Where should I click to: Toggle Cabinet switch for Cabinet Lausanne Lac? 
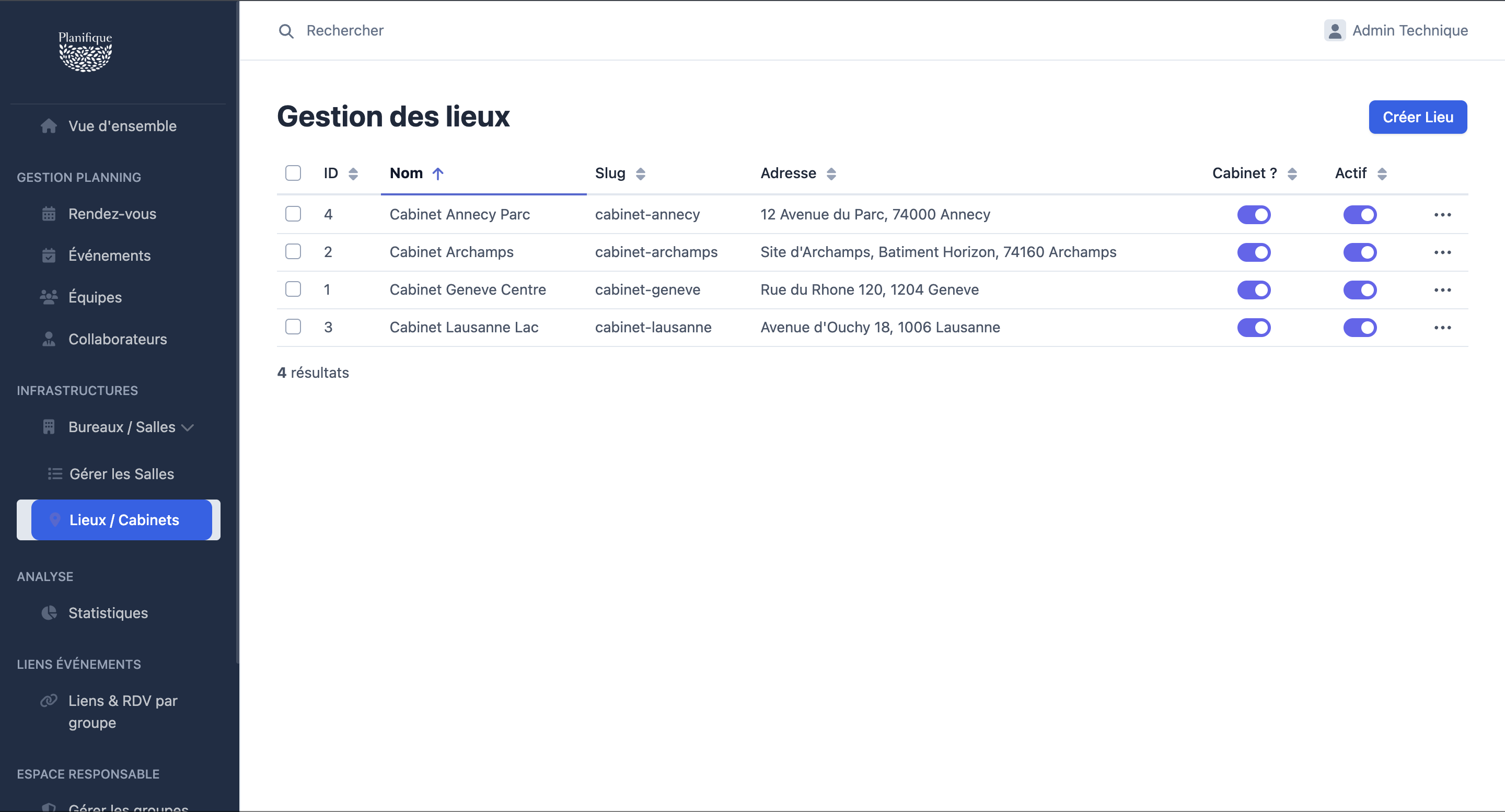click(1254, 328)
